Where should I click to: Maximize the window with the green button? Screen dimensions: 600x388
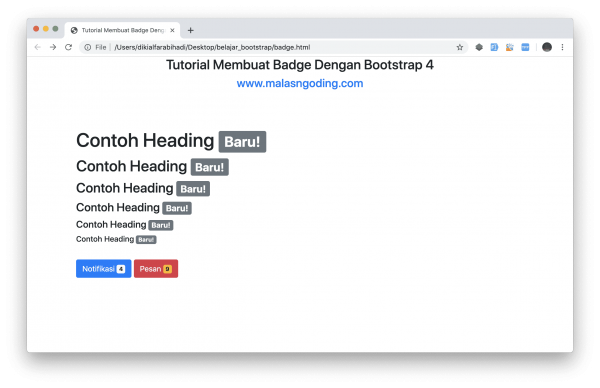(x=55, y=29)
